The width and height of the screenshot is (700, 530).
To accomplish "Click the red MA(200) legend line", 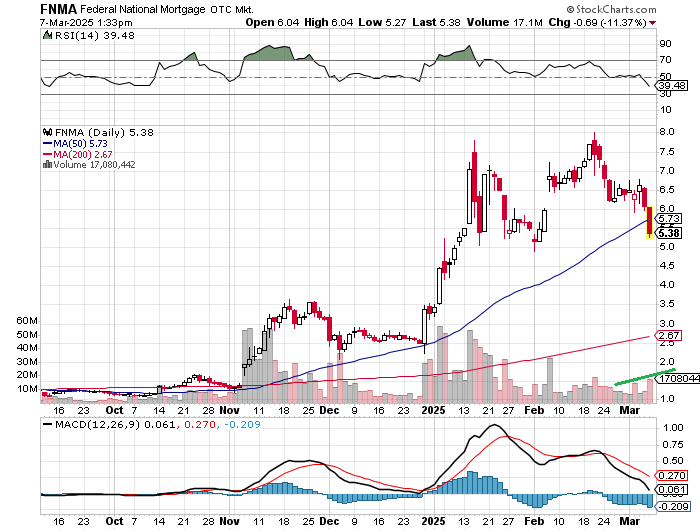I will [47, 154].
